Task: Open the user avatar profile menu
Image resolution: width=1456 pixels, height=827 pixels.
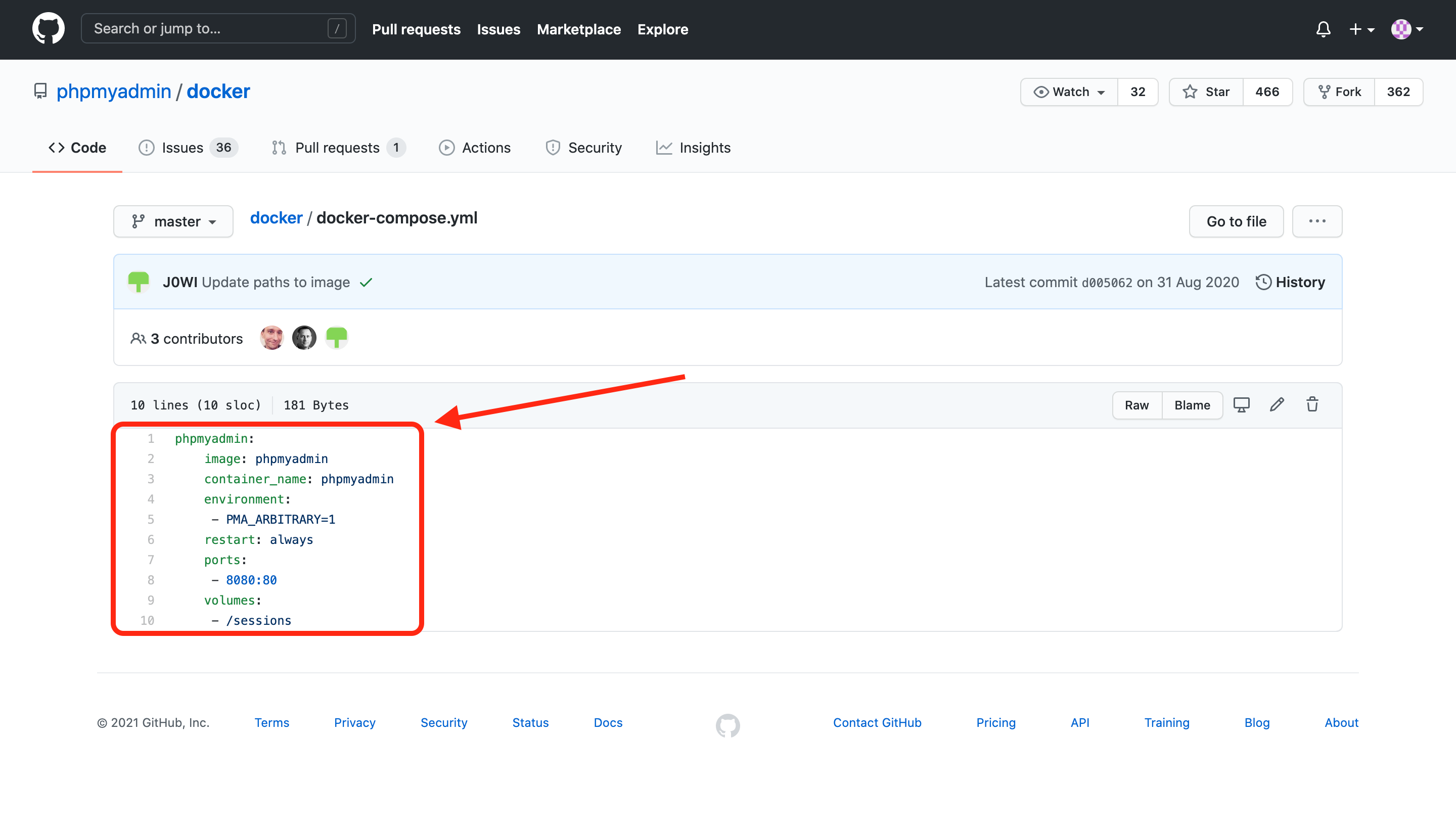Action: point(1406,29)
